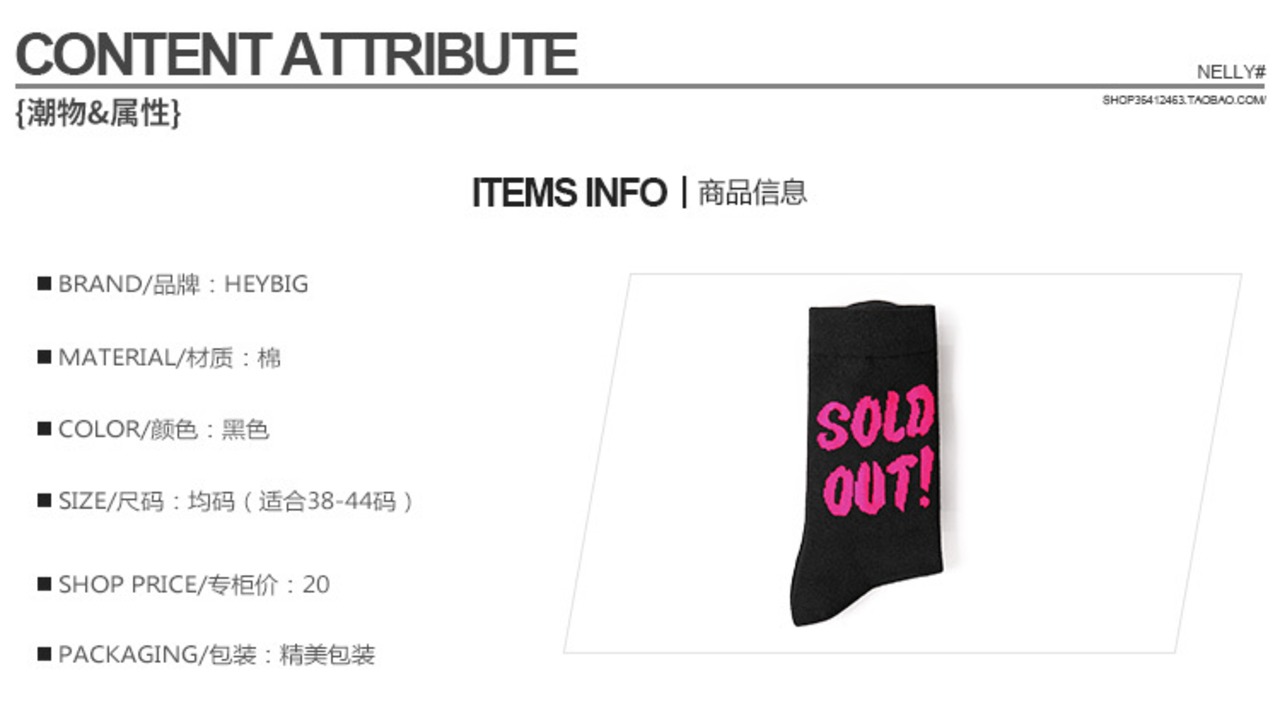Click the CONTENT ATTRIBUTE heading

(x=296, y=54)
